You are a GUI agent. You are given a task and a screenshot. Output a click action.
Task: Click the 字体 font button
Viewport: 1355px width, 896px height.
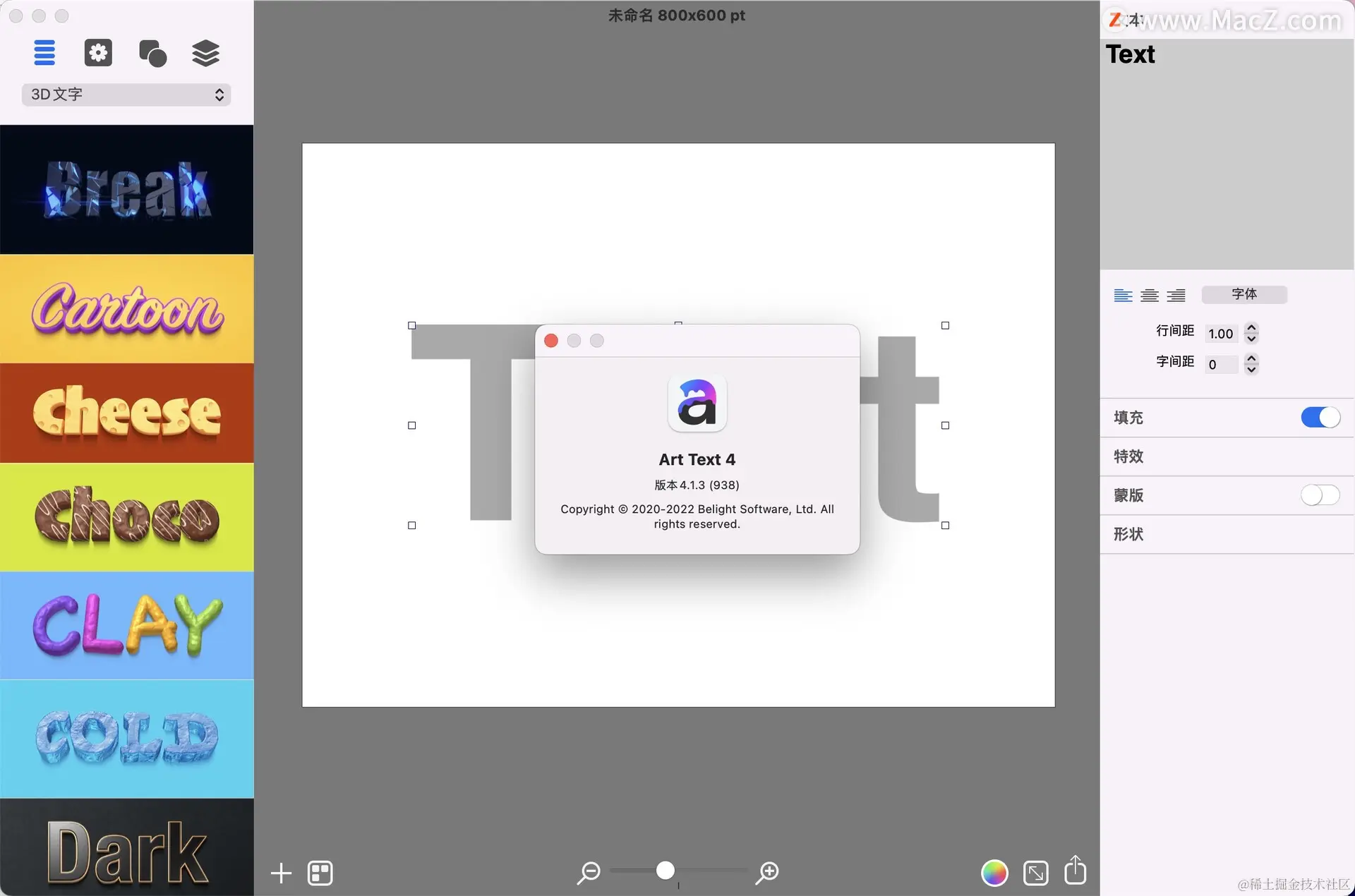[1244, 294]
